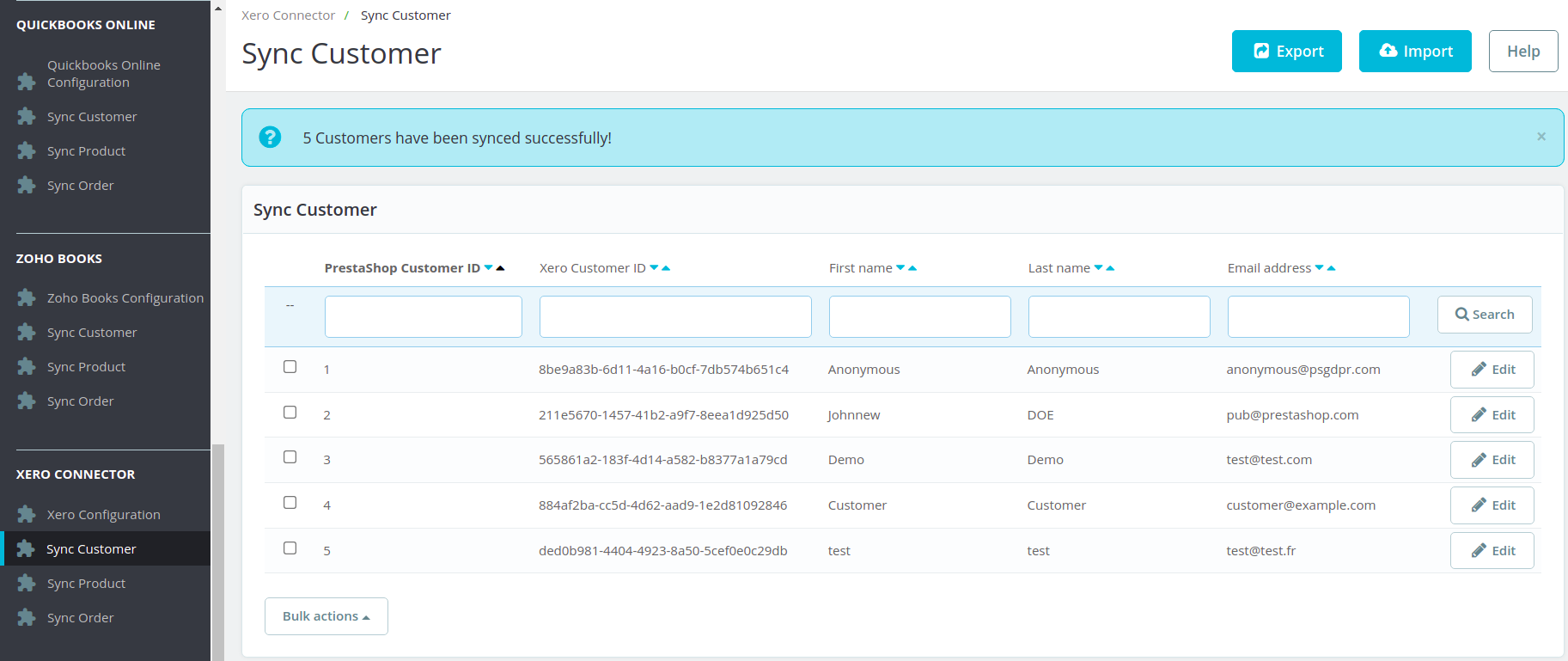Click the Search filter button
The height and width of the screenshot is (661, 1568).
click(x=1485, y=314)
